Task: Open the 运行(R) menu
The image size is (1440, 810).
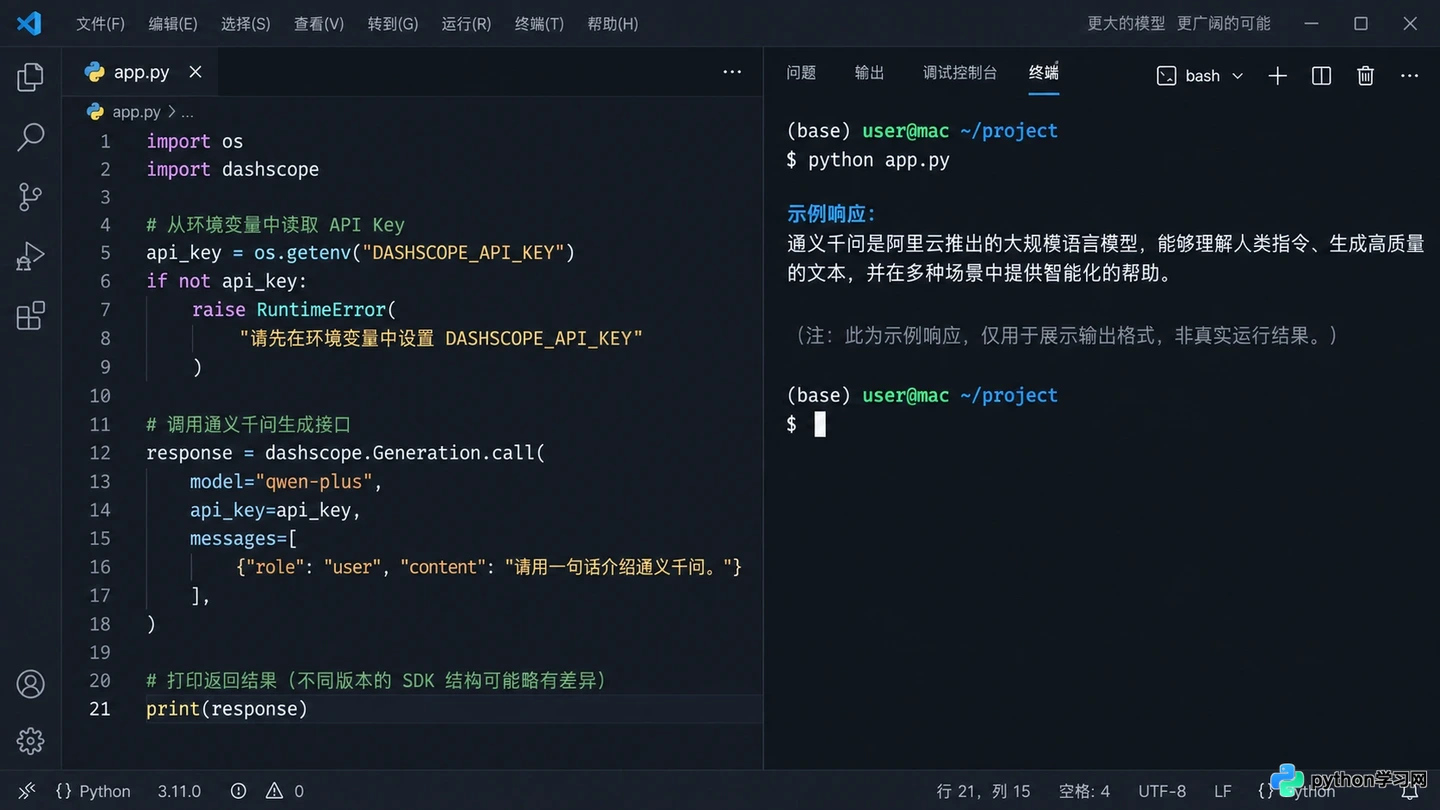Action: (466, 23)
